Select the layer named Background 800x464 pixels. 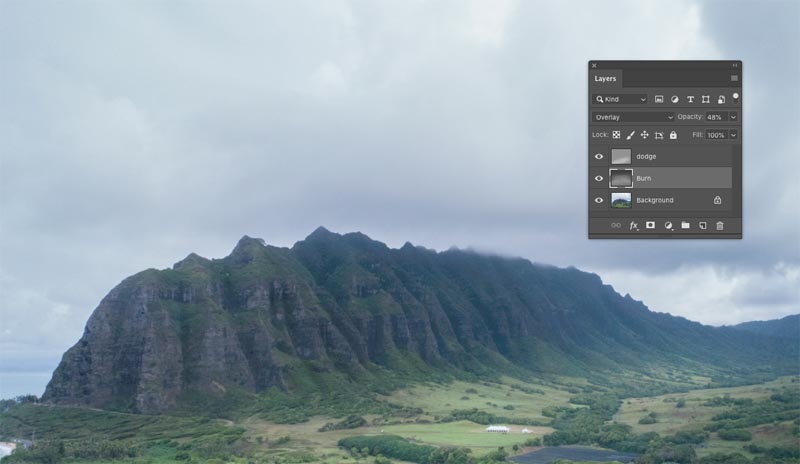pyautogui.click(x=655, y=200)
